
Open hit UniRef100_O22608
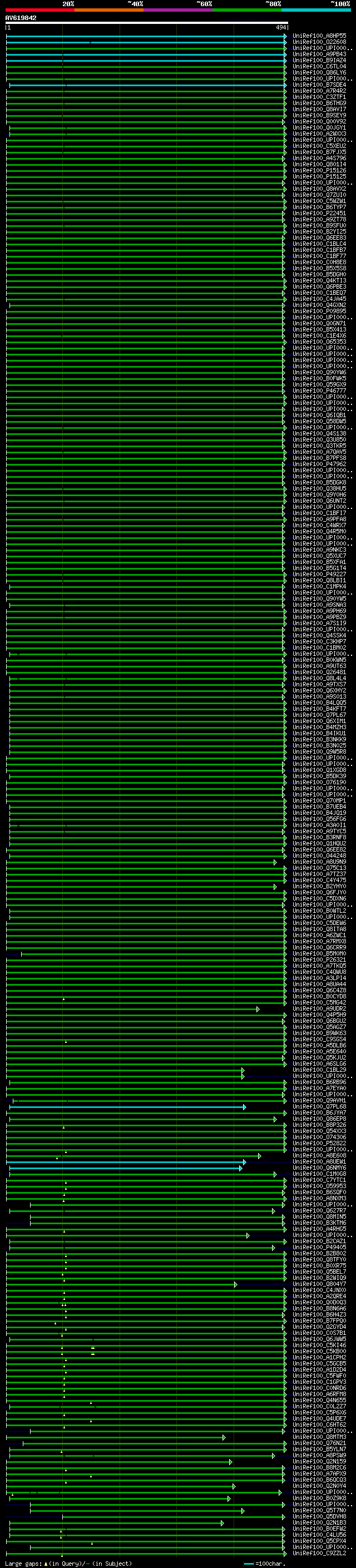tap(319, 42)
